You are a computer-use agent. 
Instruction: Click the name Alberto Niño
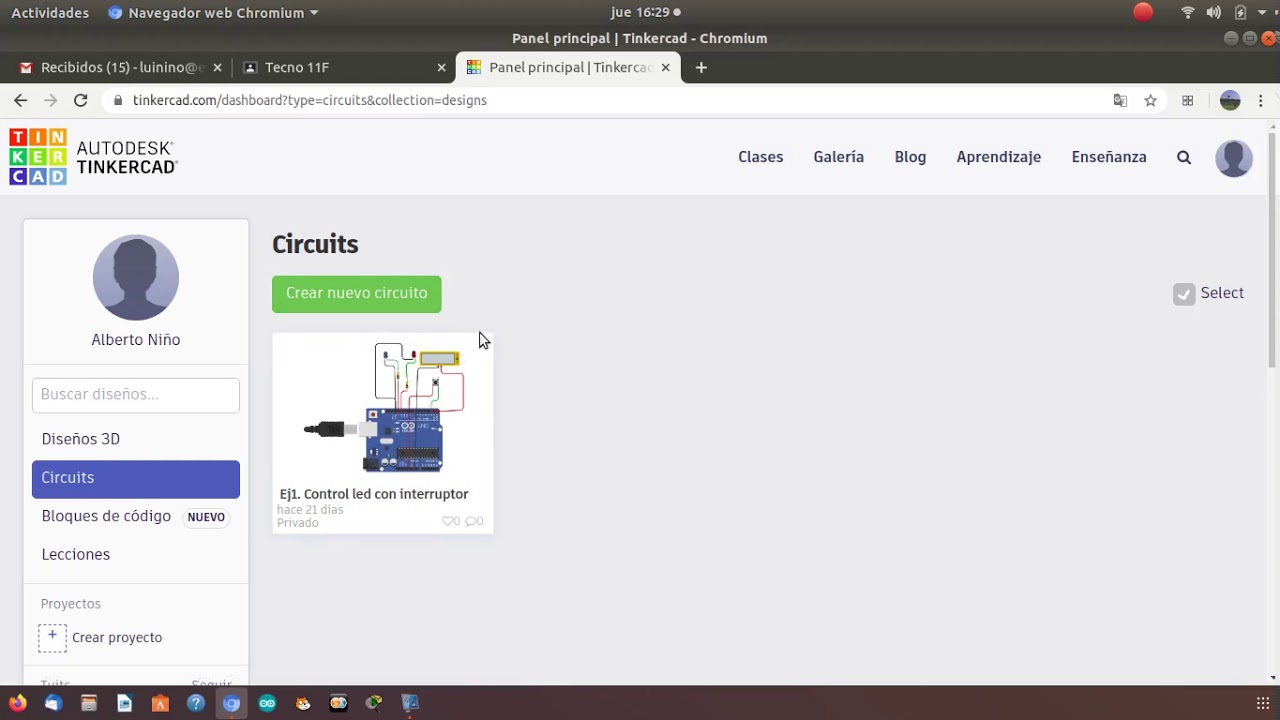[x=136, y=340]
